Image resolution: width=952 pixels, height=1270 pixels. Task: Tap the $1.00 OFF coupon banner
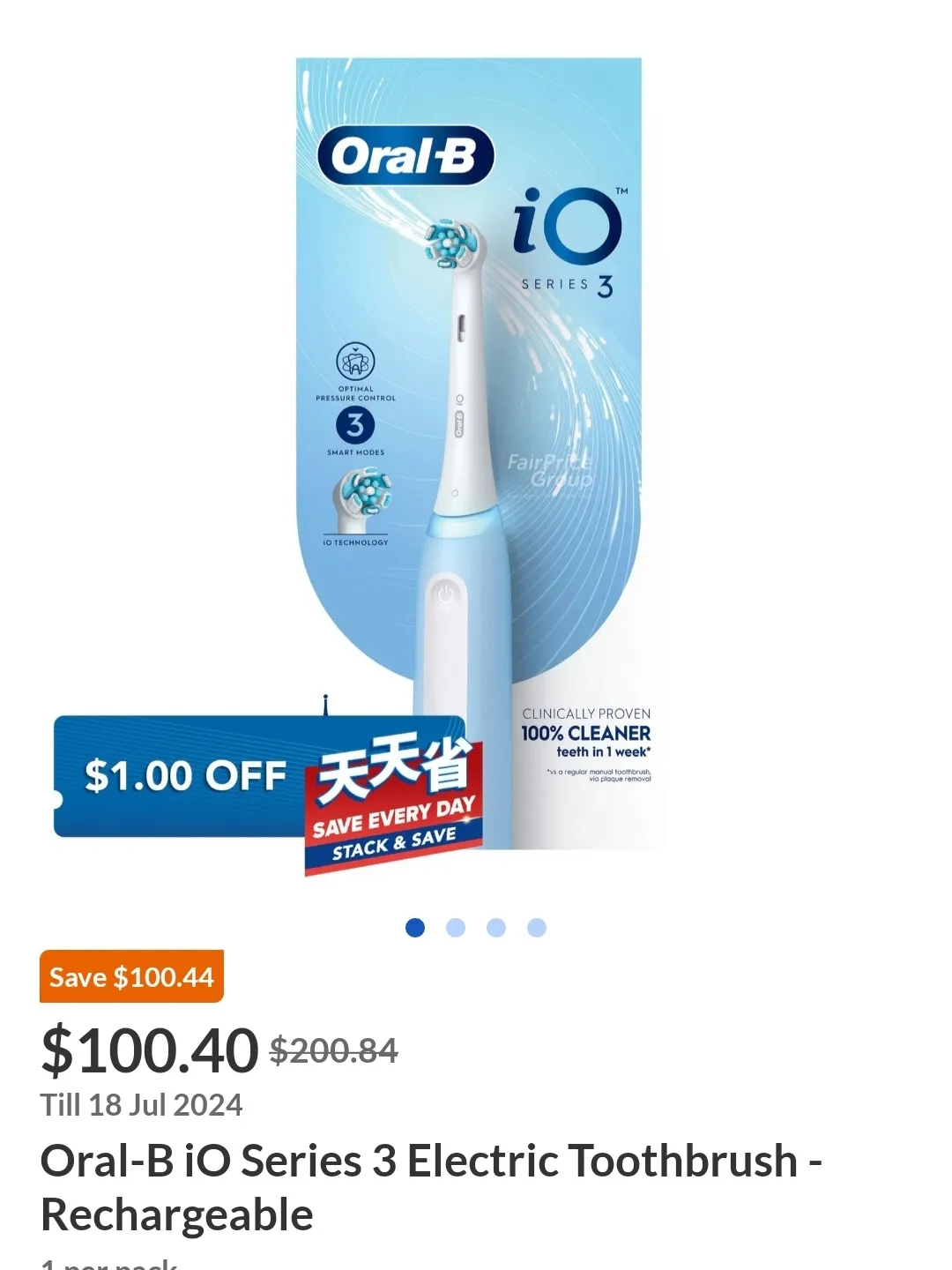[185, 776]
